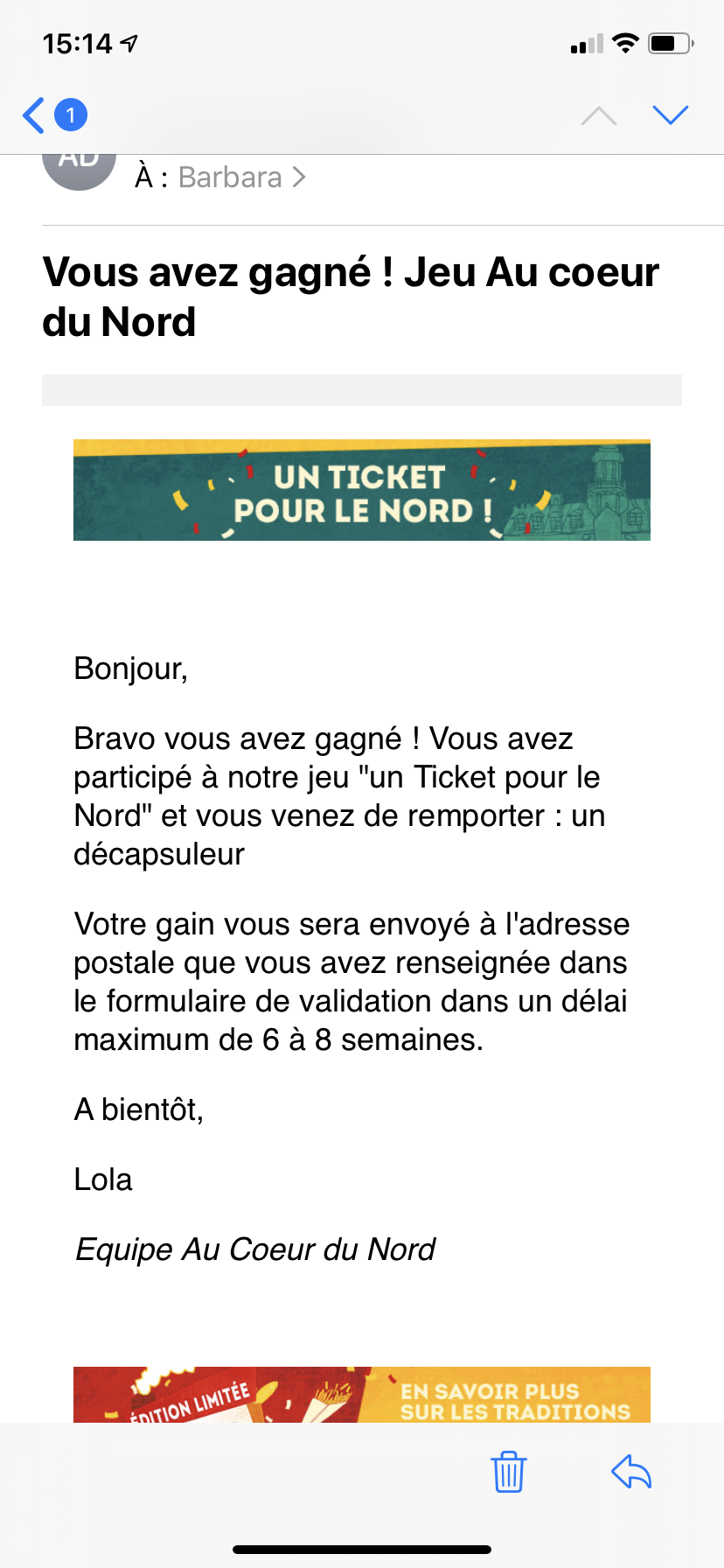Tap the location services arrow icon
Image resolution: width=724 pixels, height=1568 pixels.
point(130,43)
